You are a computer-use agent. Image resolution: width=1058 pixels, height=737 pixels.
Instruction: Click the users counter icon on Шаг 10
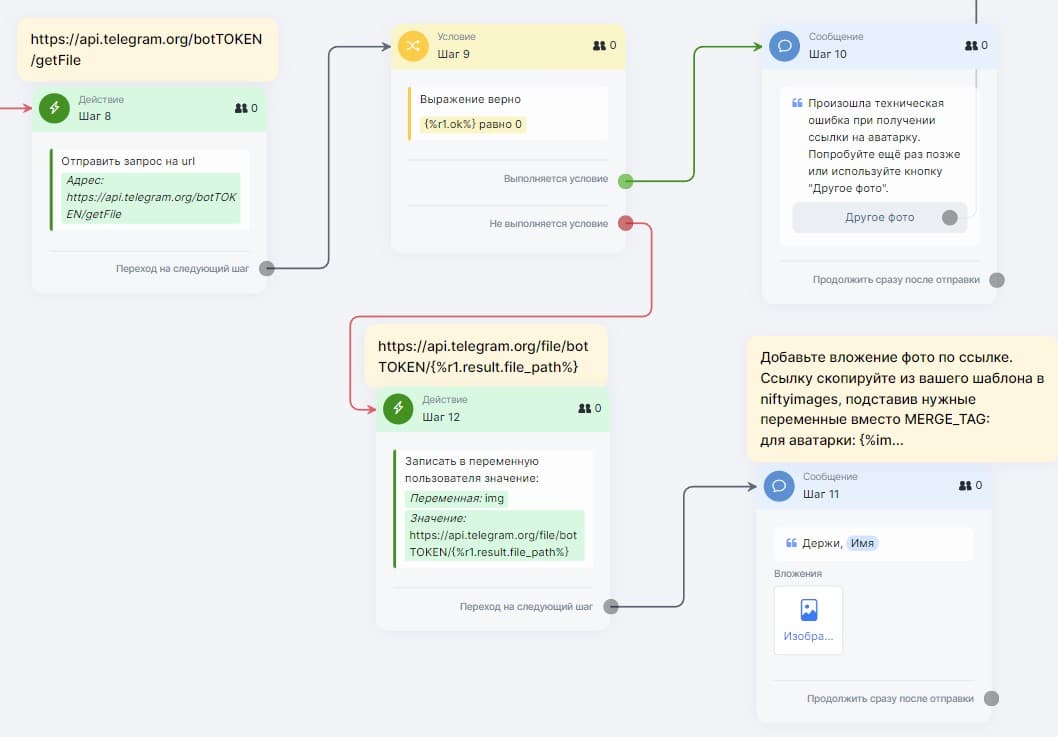coord(970,46)
